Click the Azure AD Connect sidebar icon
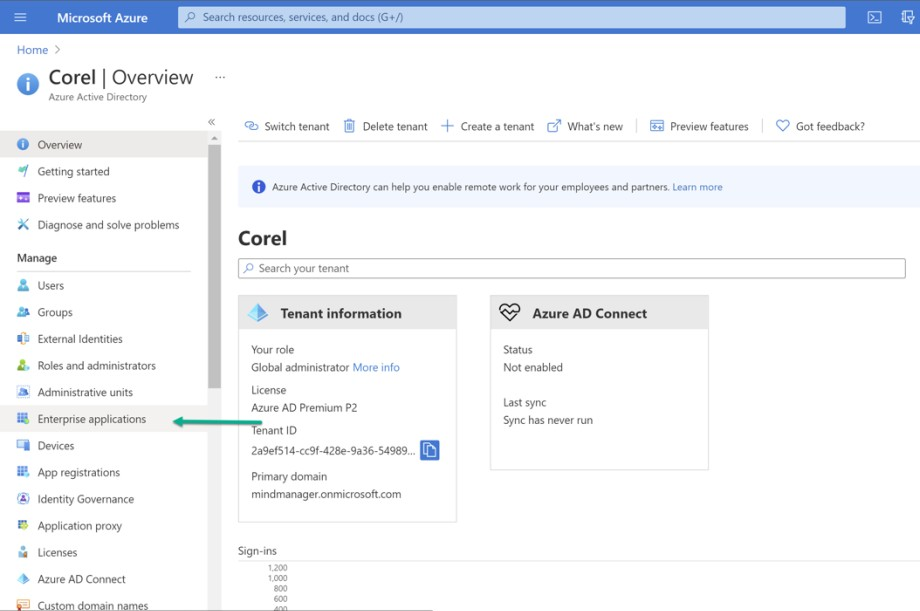Screen dimensions: 920x611 (23, 579)
